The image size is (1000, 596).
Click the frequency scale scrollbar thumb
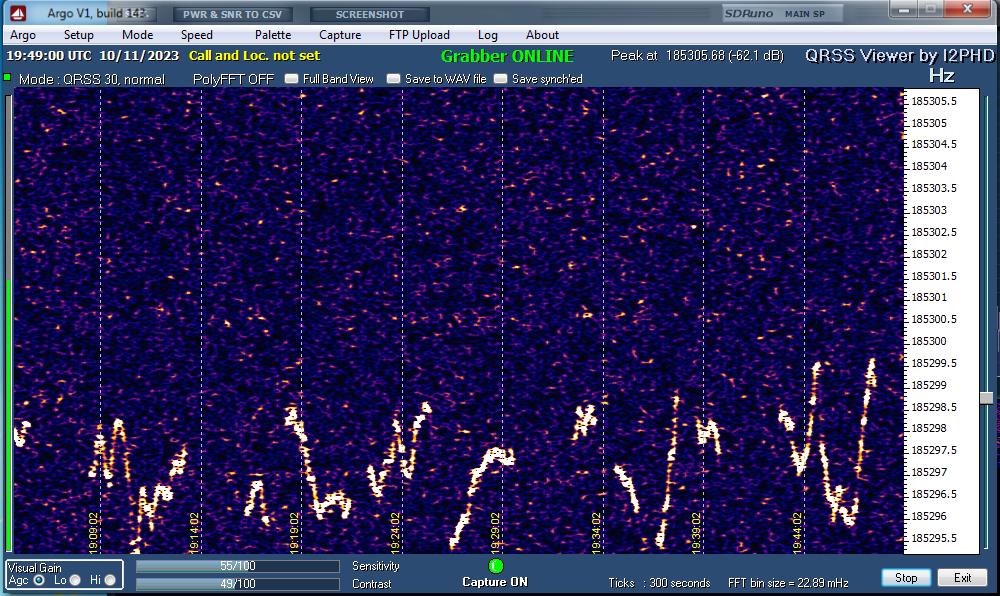pyautogui.click(x=986, y=398)
